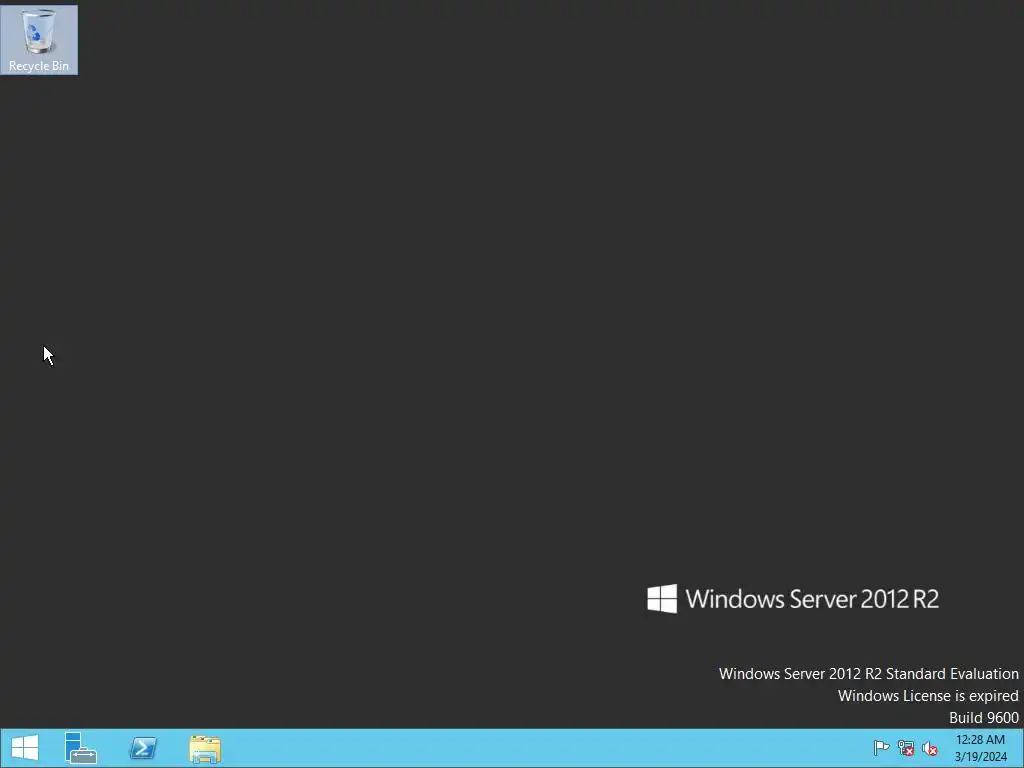Click the Recycle Bin label text
Viewport: 1024px width, 768px height.
(39, 66)
